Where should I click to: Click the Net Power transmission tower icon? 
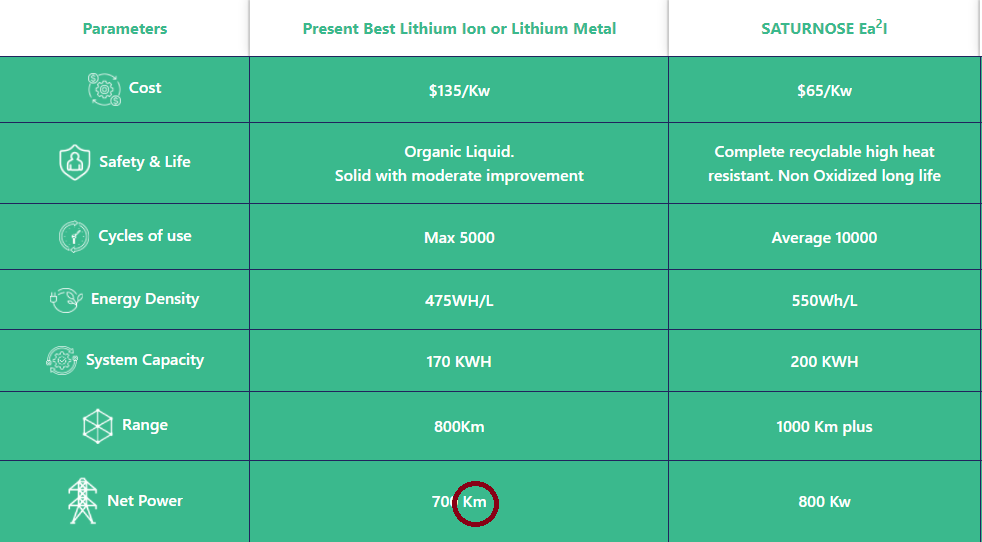[82, 501]
